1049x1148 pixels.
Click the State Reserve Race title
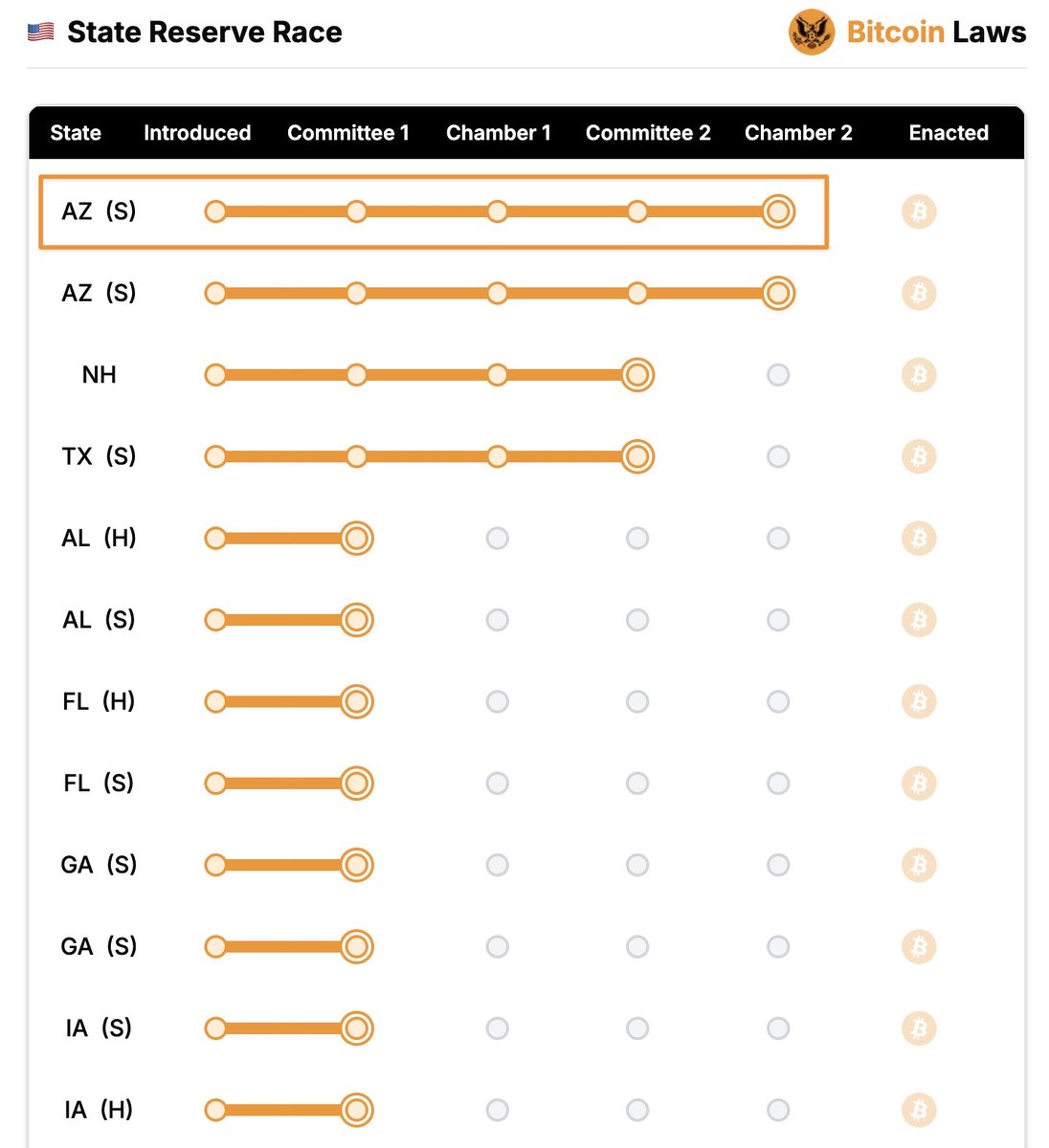205,33
